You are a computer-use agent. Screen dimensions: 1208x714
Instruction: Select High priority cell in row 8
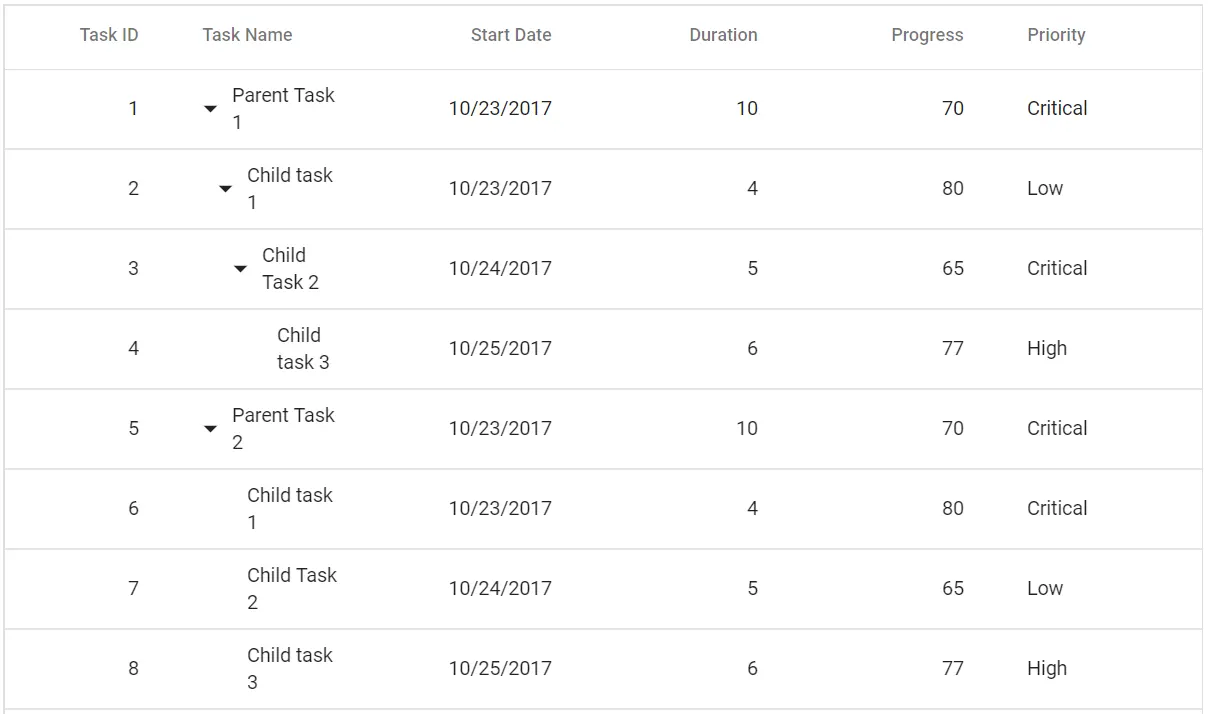(x=1046, y=669)
